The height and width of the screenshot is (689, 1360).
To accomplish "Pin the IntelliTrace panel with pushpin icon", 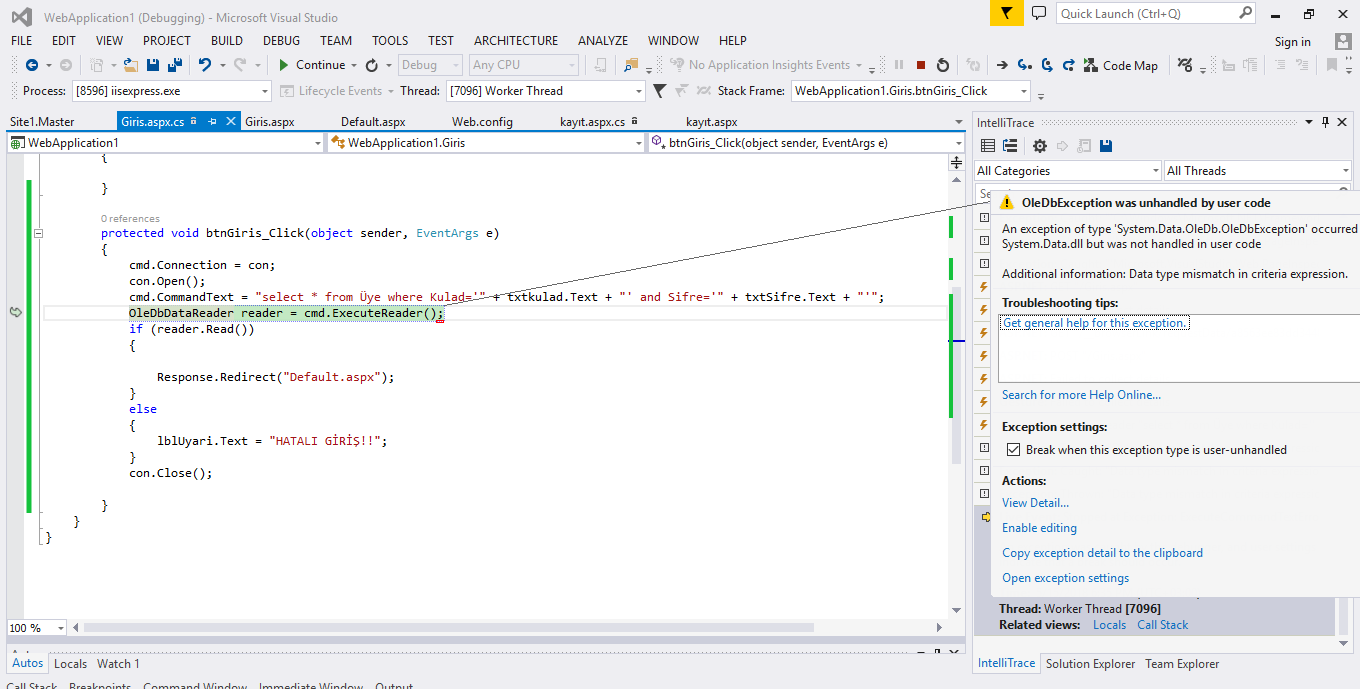I will [1326, 122].
